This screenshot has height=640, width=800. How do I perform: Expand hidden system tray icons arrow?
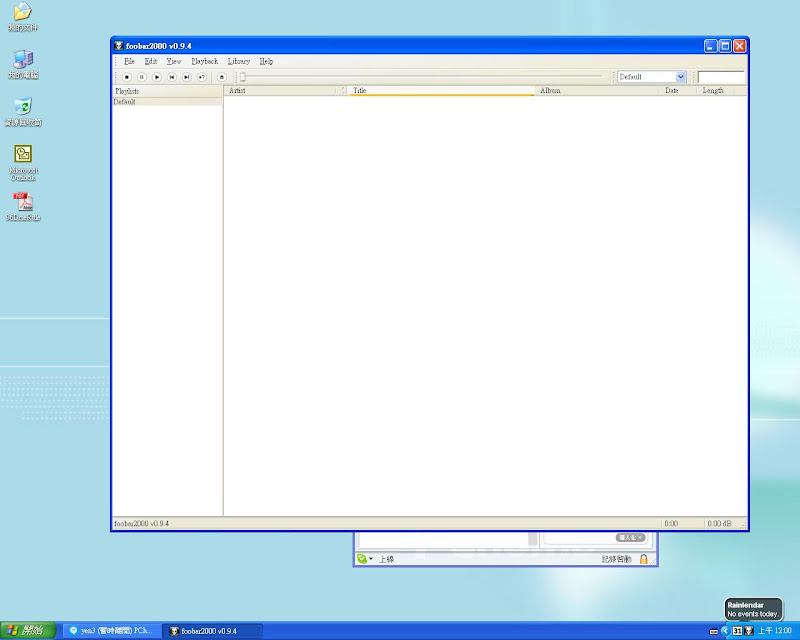coord(725,631)
